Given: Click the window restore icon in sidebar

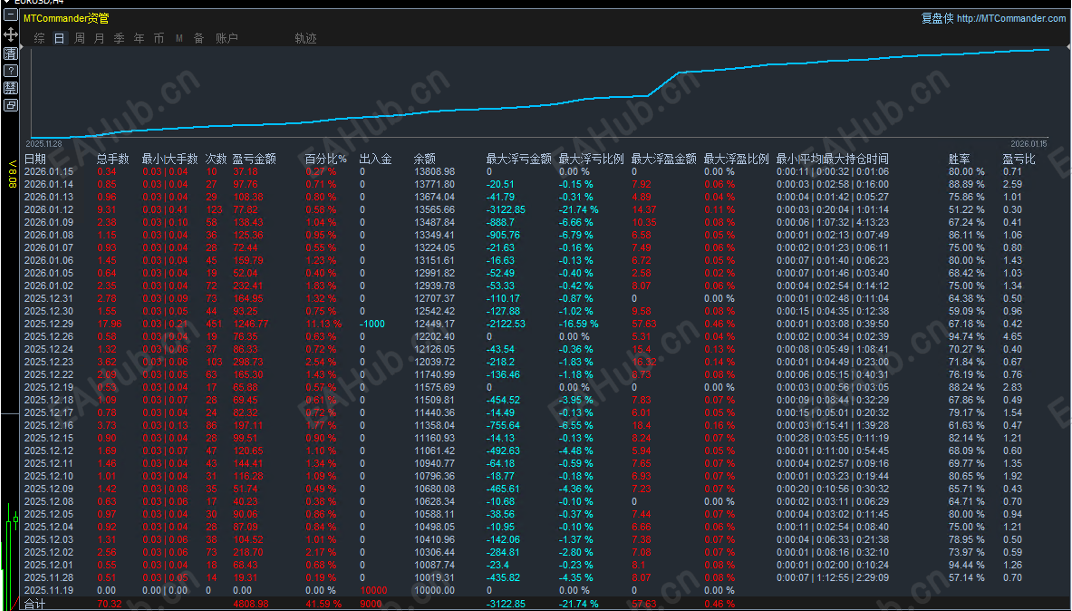Looking at the screenshot, I should [x=10, y=105].
